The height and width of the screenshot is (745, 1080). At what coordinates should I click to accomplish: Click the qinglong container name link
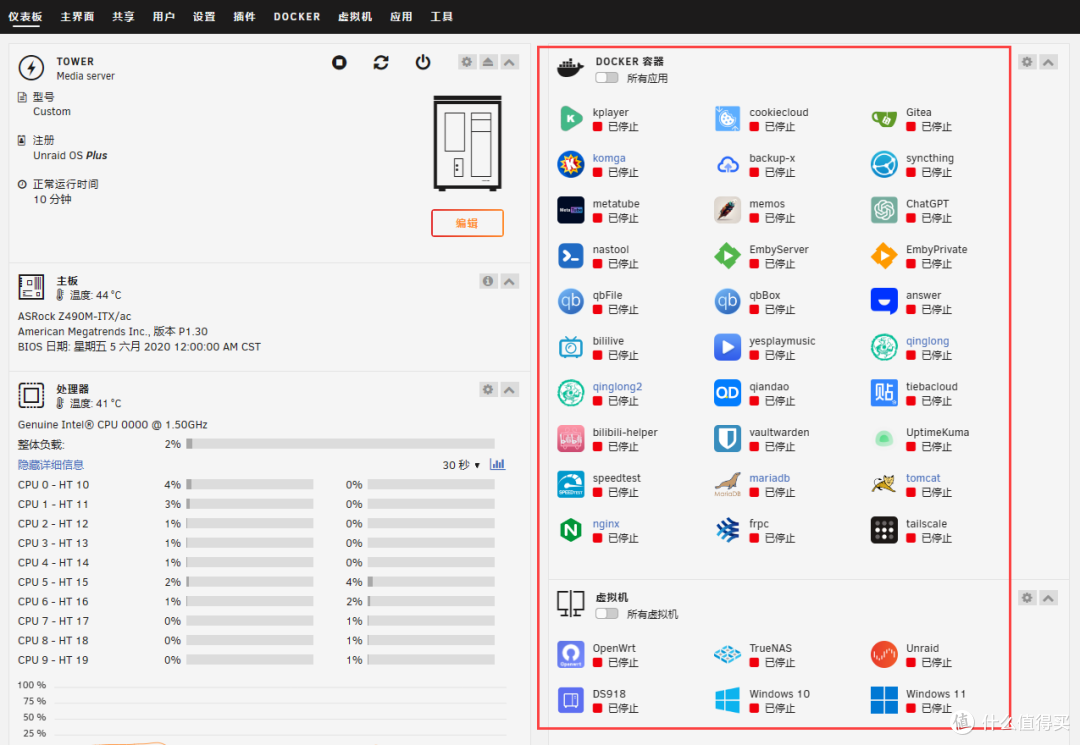tap(927, 341)
